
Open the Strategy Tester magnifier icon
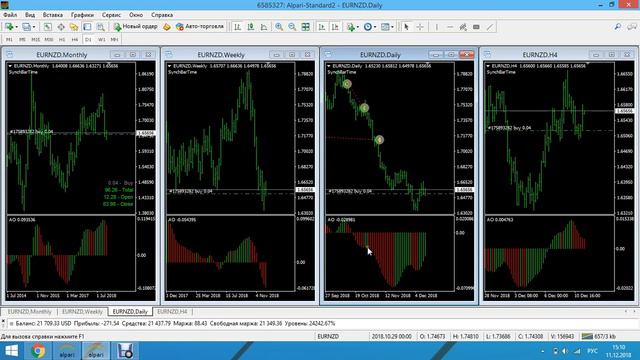pyautogui.click(x=100, y=27)
